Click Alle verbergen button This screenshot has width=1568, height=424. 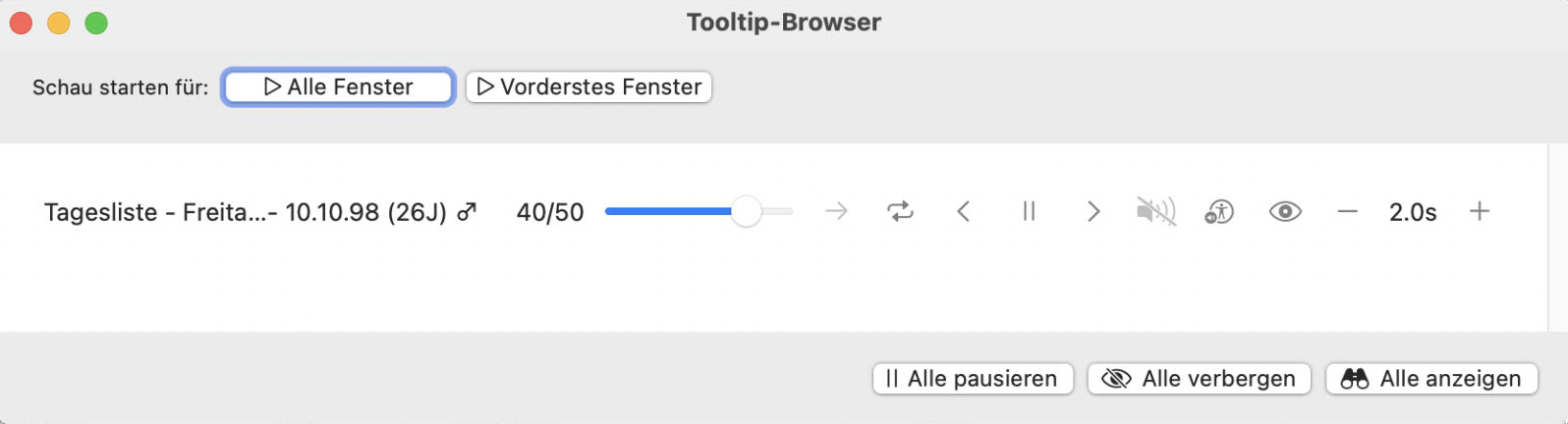click(1199, 379)
